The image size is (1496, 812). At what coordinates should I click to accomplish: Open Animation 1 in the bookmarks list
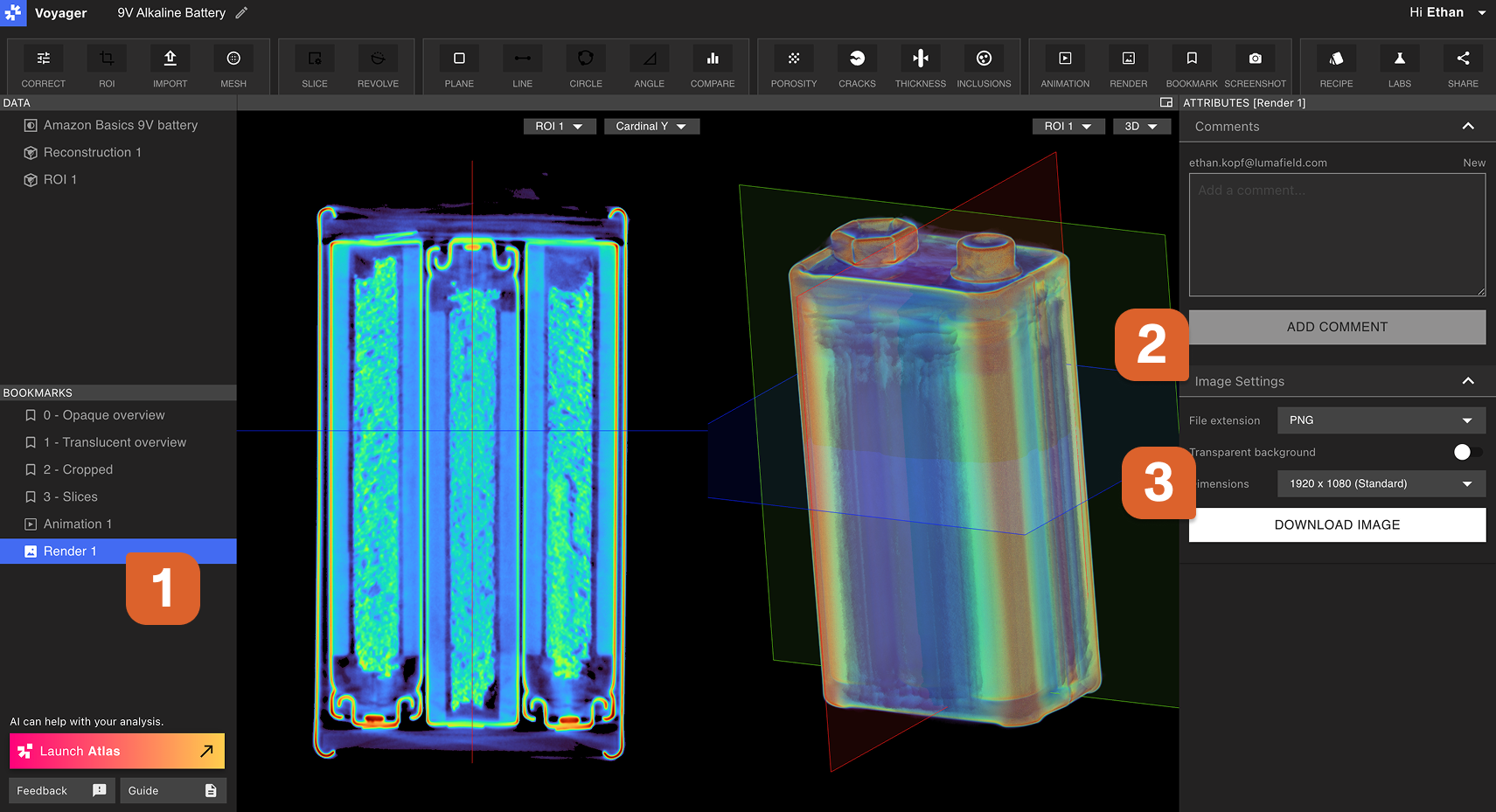click(x=78, y=524)
